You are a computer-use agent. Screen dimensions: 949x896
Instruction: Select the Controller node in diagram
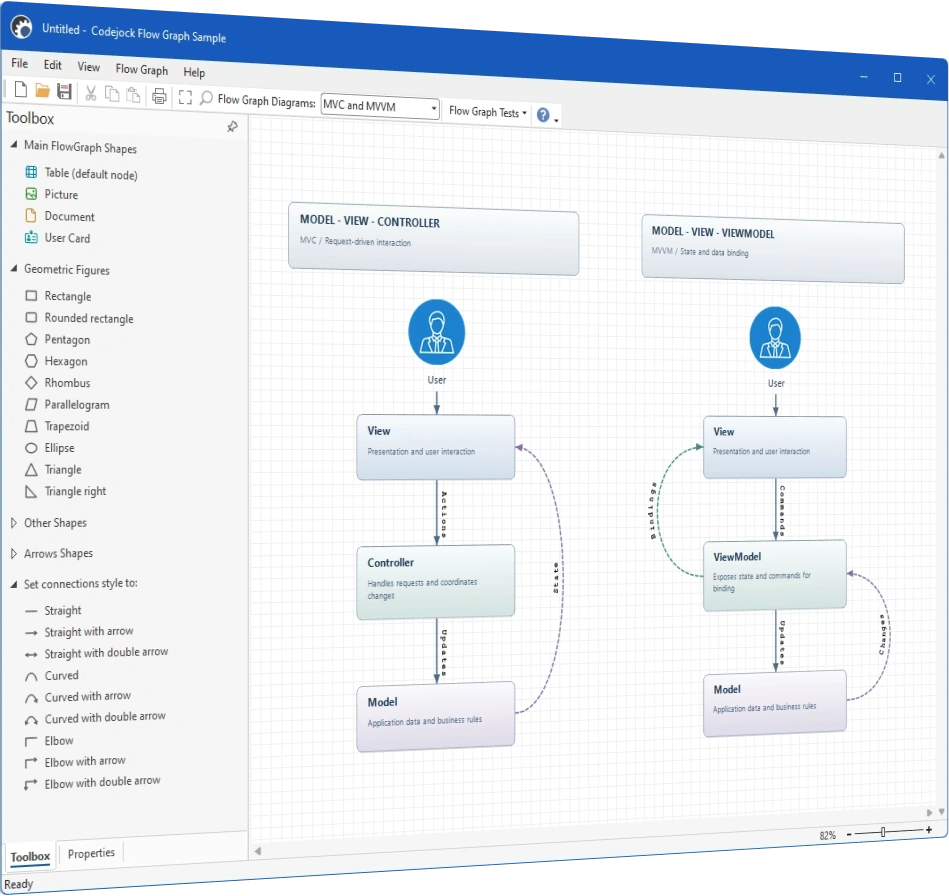pyautogui.click(x=436, y=582)
